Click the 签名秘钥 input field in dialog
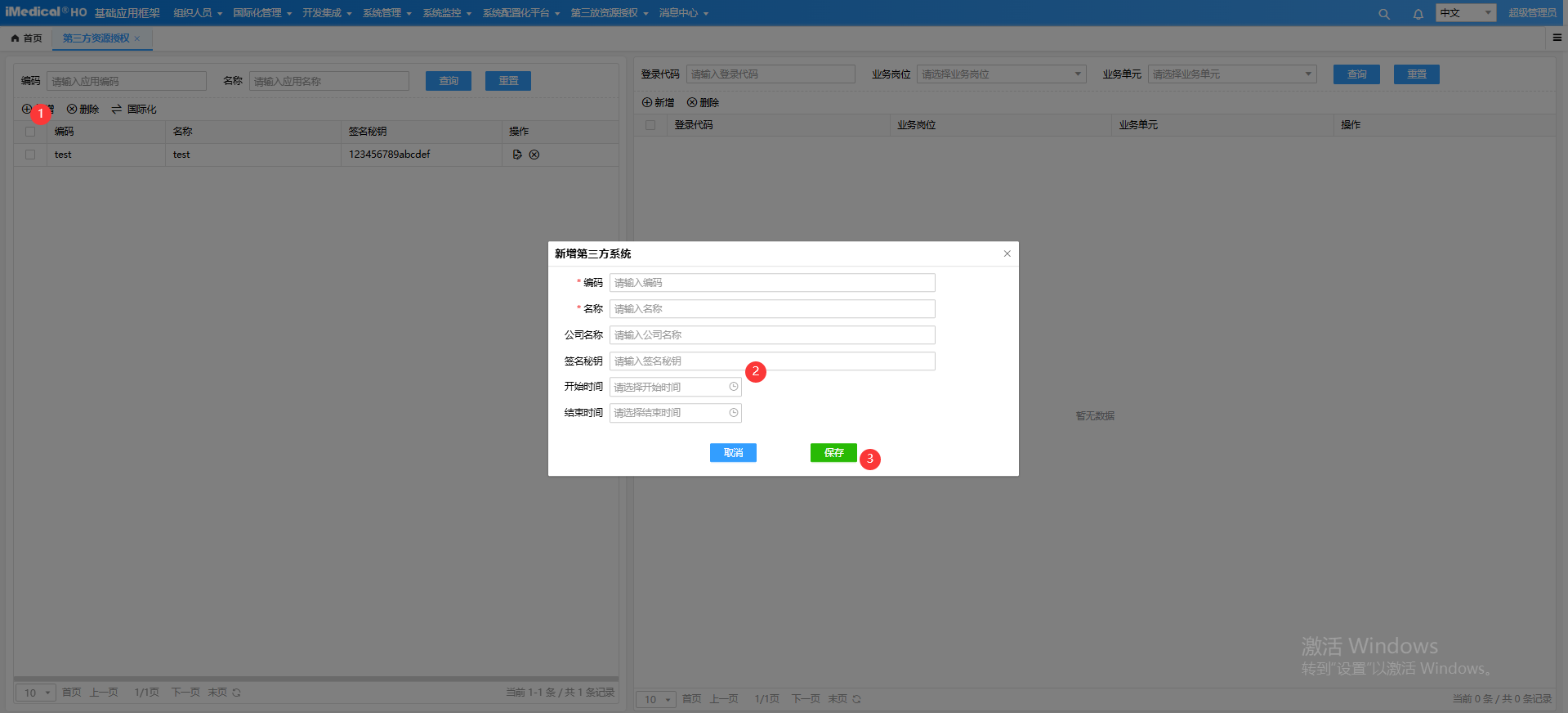The width and height of the screenshot is (1568, 713). [x=771, y=361]
